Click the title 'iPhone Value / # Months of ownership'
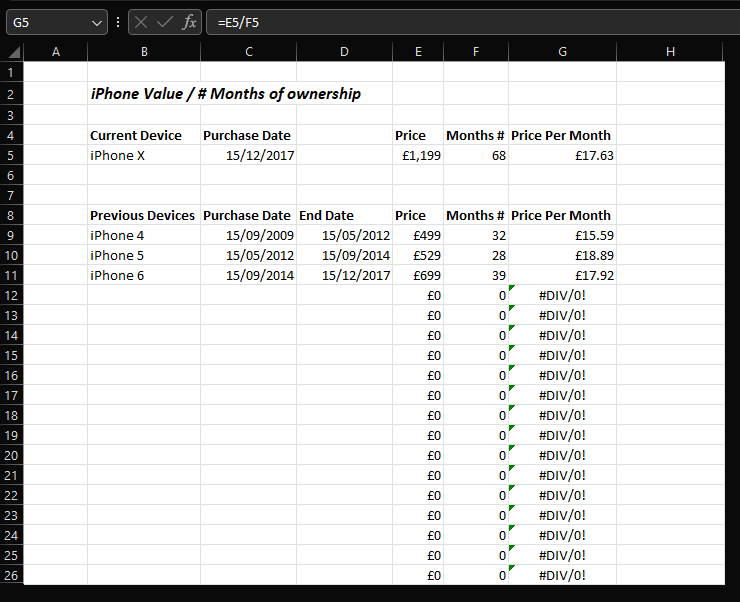Screen dimensions: 740x602 (x=226, y=94)
